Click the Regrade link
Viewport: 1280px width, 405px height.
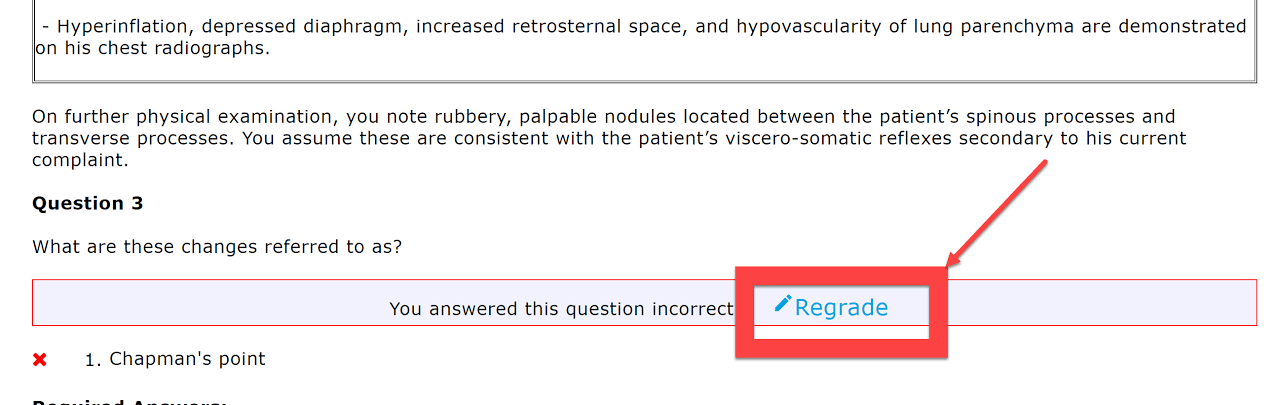841,308
